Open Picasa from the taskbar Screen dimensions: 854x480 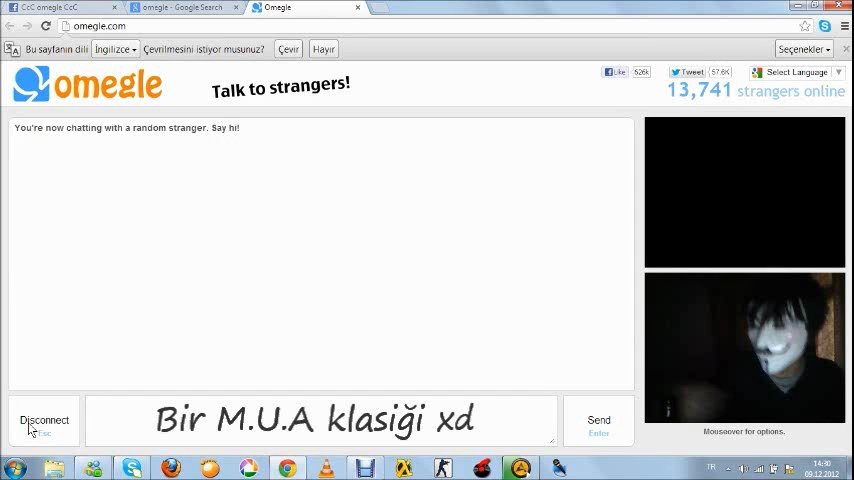249,468
